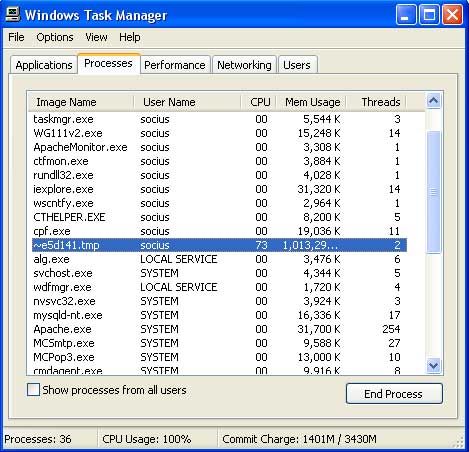Image resolution: width=469 pixels, height=452 pixels.
Task: Select the nvsvc32.exe process
Action: click(x=219, y=301)
